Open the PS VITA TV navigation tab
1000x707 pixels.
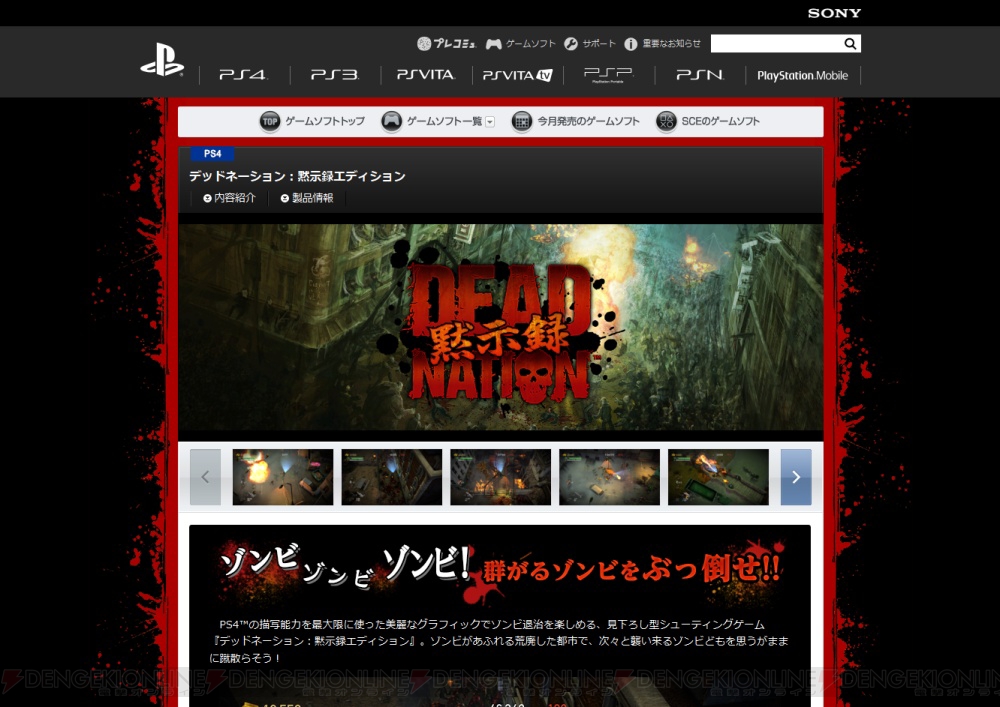coord(518,75)
